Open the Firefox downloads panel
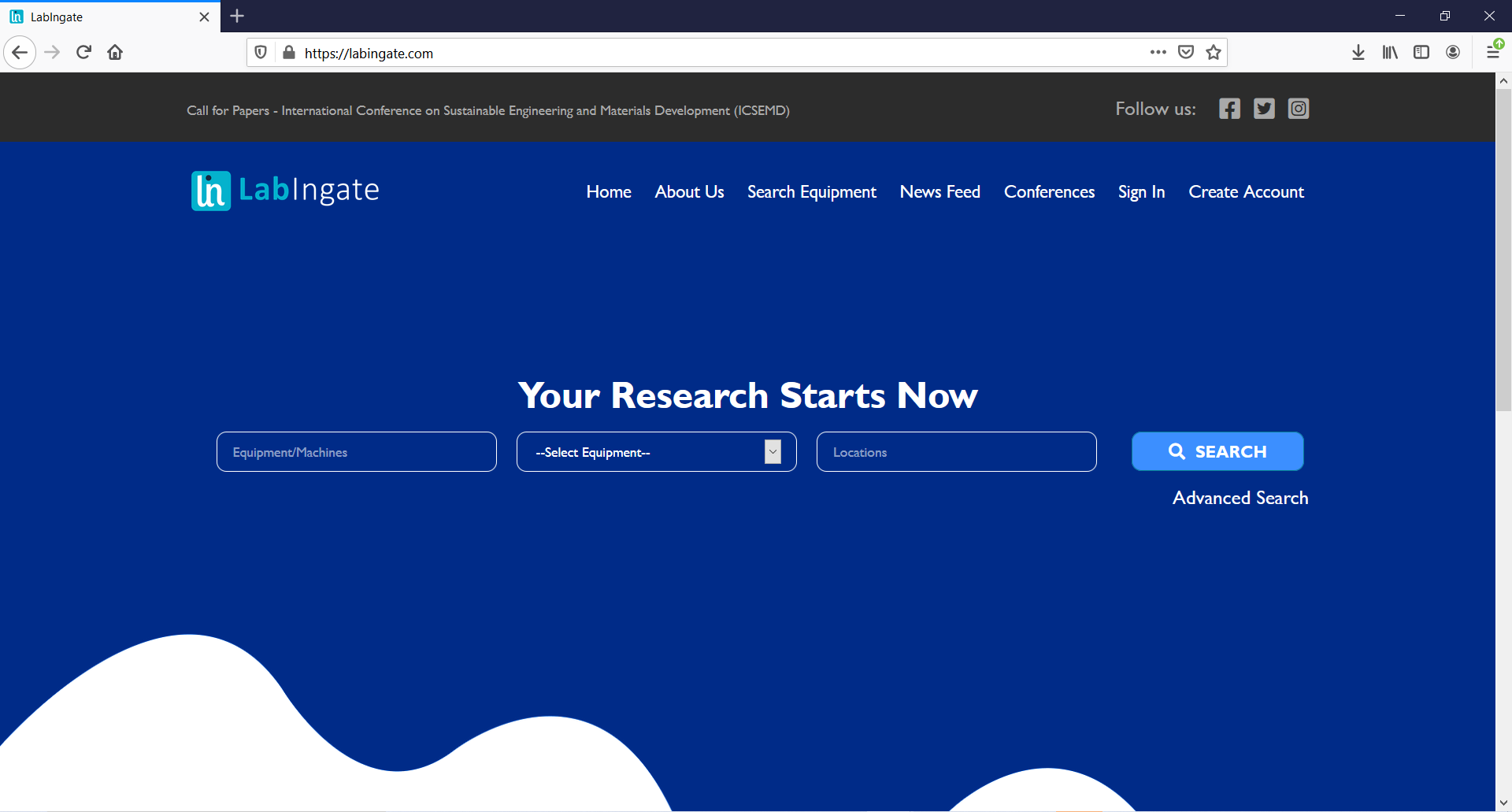 (x=1358, y=53)
